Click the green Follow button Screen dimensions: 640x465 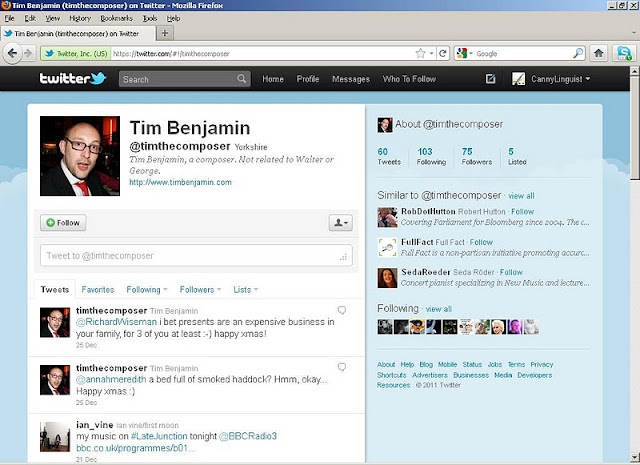coord(63,222)
